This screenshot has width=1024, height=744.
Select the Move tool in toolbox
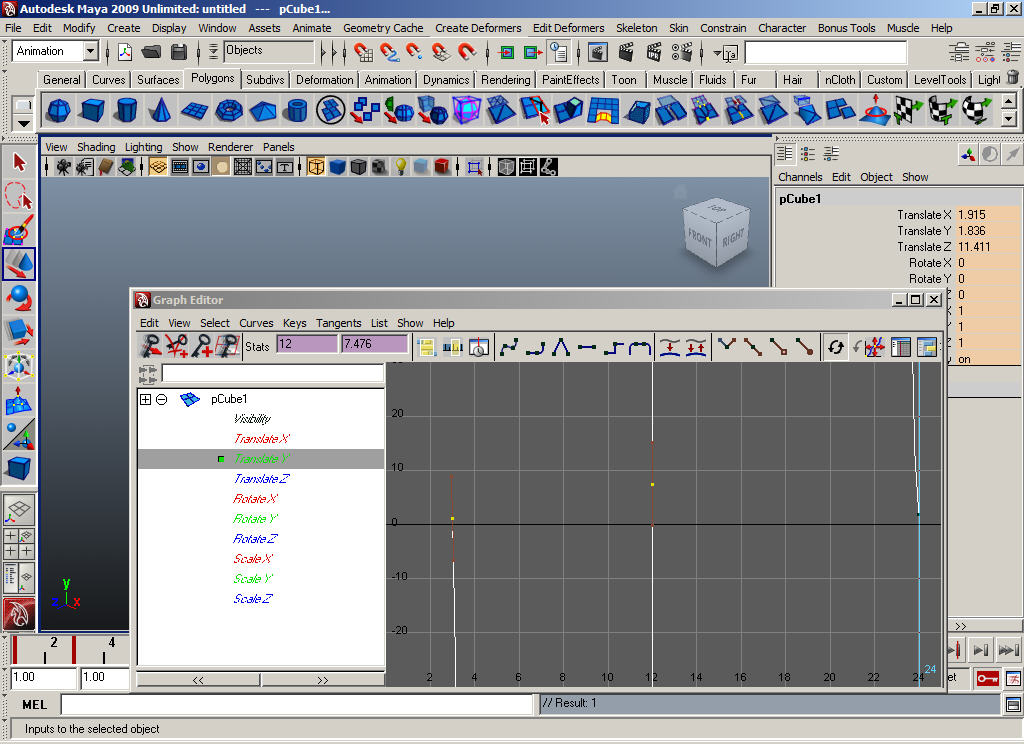[x=19, y=264]
